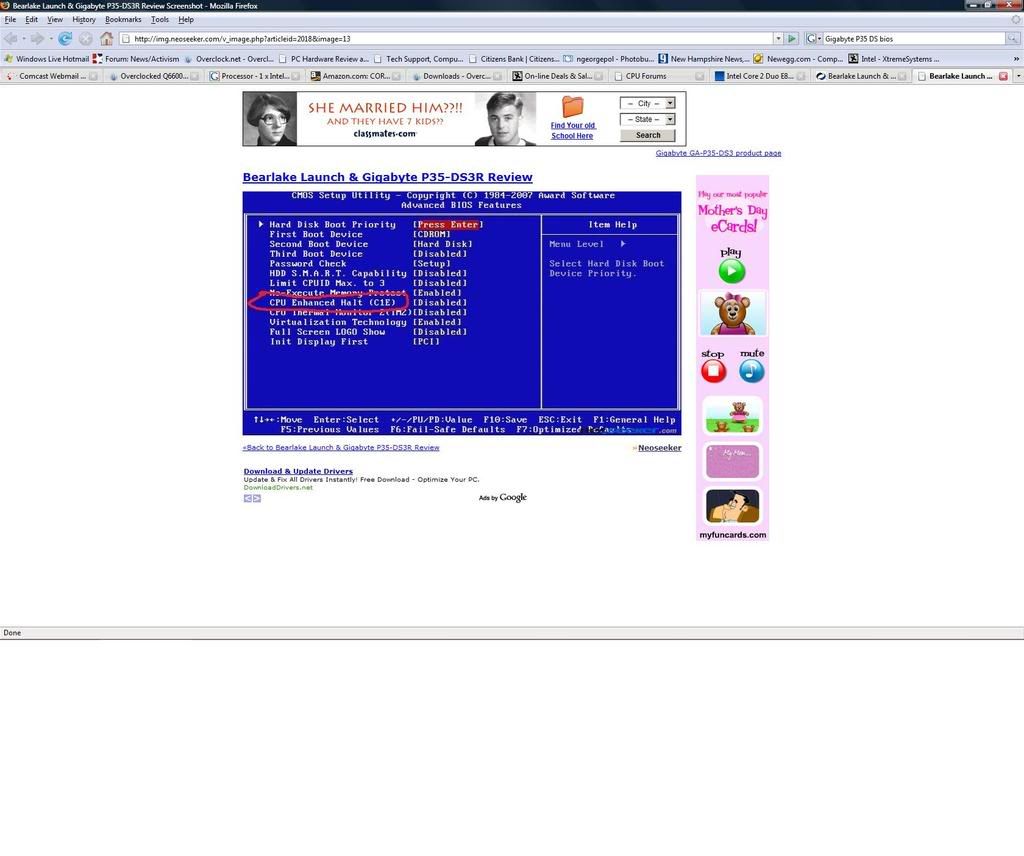Image resolution: width=1024 pixels, height=856 pixels.
Task: Click the blue mute button in ad
Action: point(752,371)
